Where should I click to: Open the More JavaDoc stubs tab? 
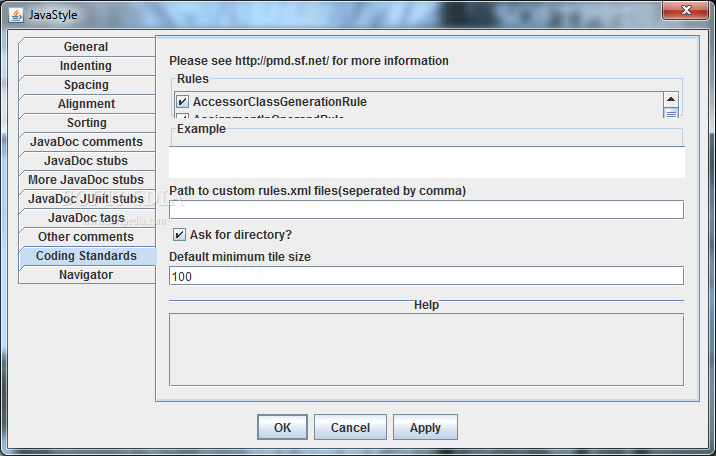pyautogui.click(x=87, y=180)
